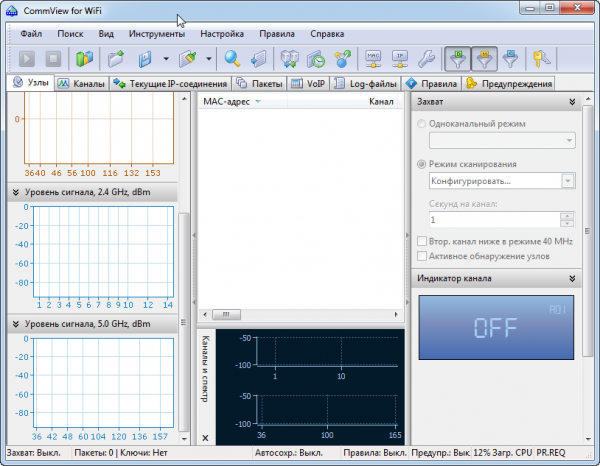Switch to Текущие IP-соединения tab
The width and height of the screenshot is (600, 466).
tap(170, 84)
